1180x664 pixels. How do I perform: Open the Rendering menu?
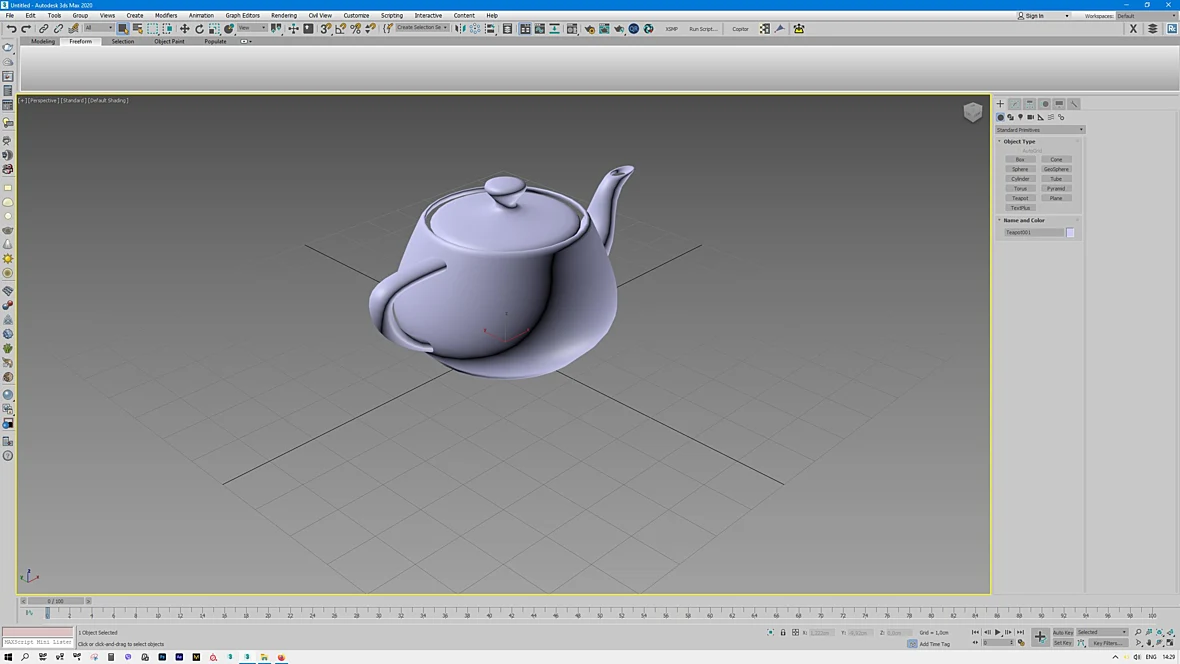click(284, 15)
